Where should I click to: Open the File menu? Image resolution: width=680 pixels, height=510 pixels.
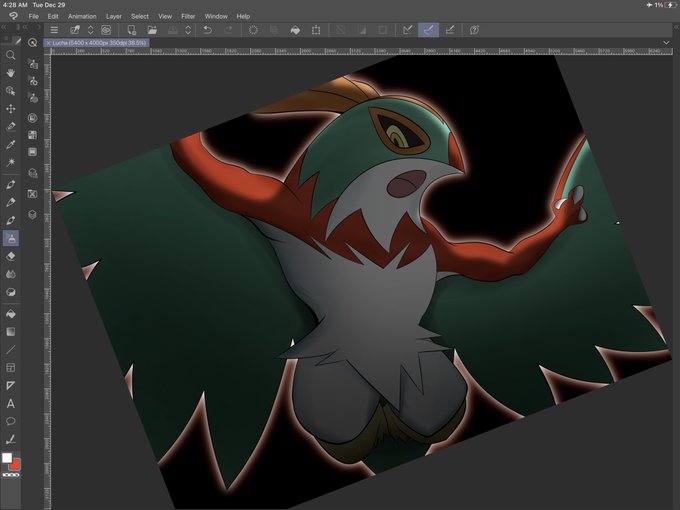tap(33, 16)
